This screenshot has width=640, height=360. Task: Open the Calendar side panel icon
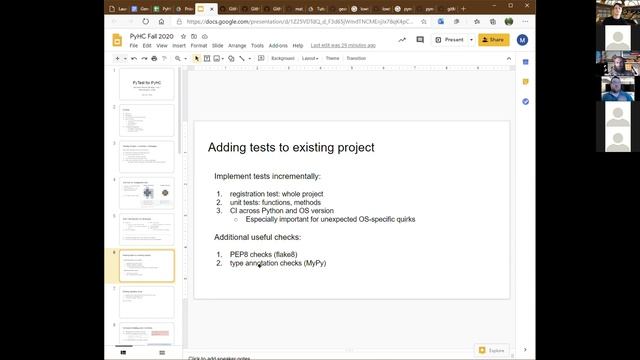[526, 62]
